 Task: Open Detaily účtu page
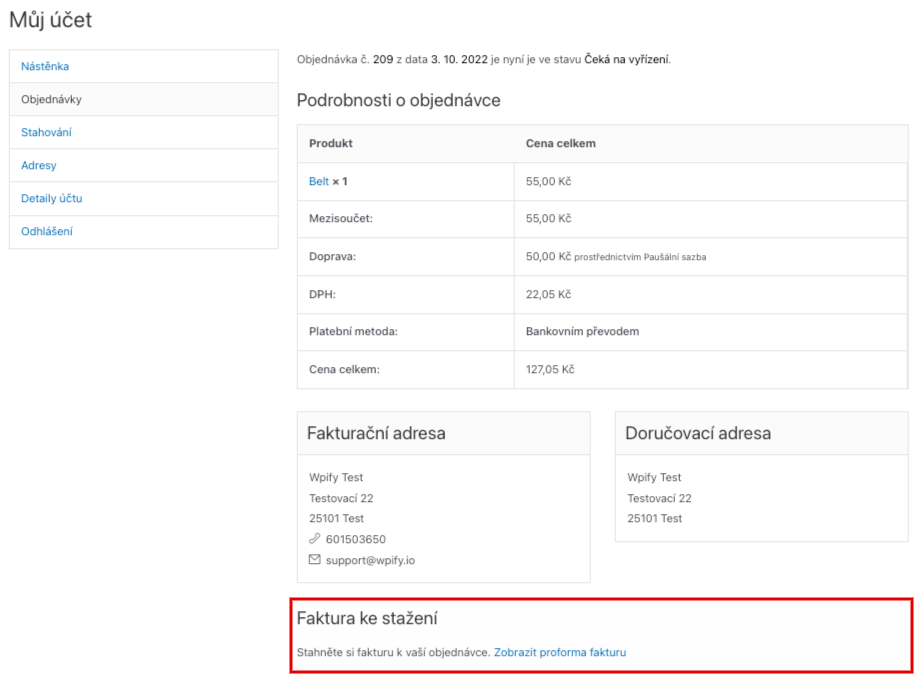(52, 198)
